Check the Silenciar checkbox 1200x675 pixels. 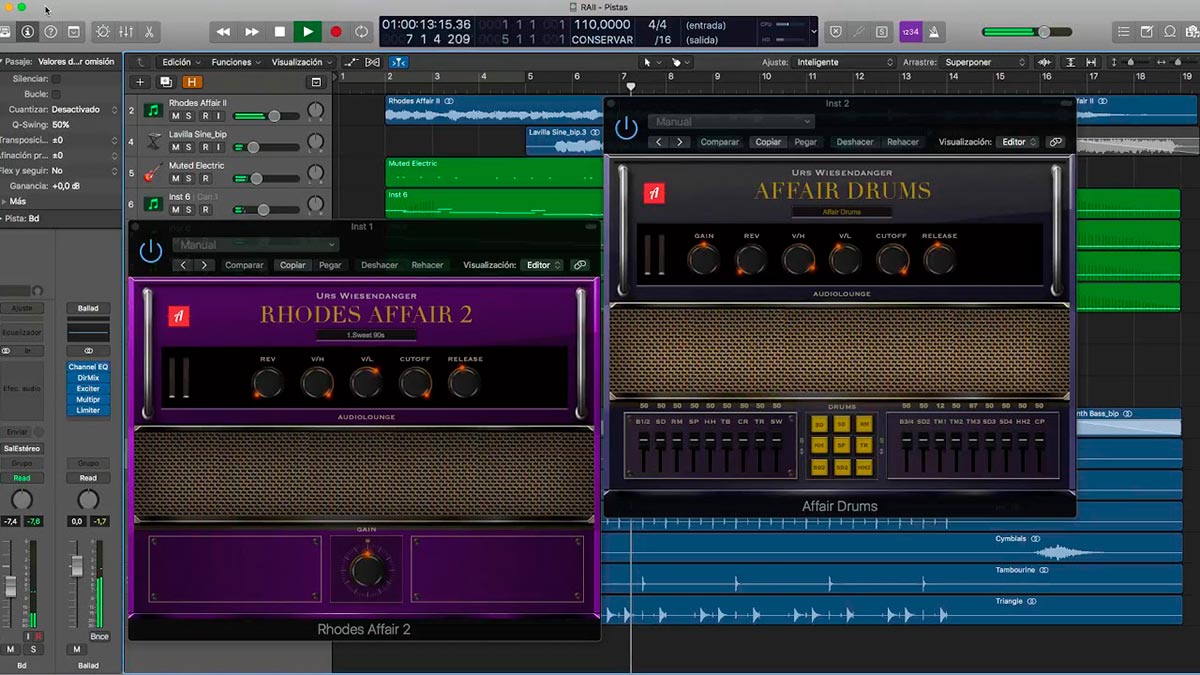coord(56,78)
